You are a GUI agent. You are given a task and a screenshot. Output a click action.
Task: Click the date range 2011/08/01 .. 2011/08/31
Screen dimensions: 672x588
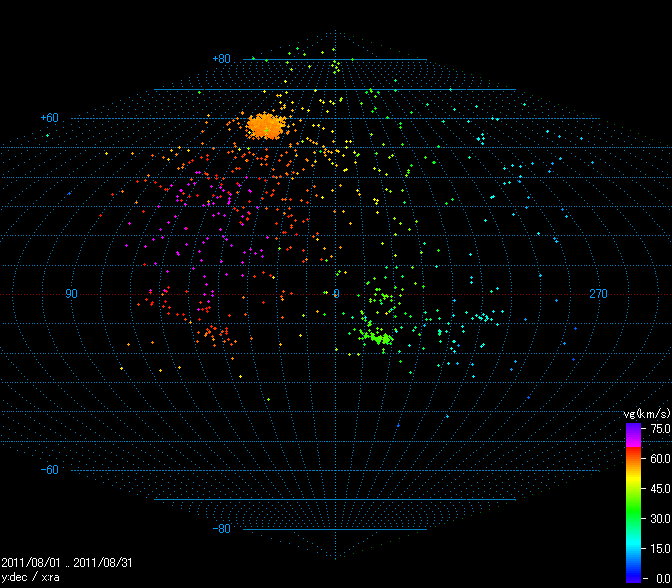pos(67,563)
